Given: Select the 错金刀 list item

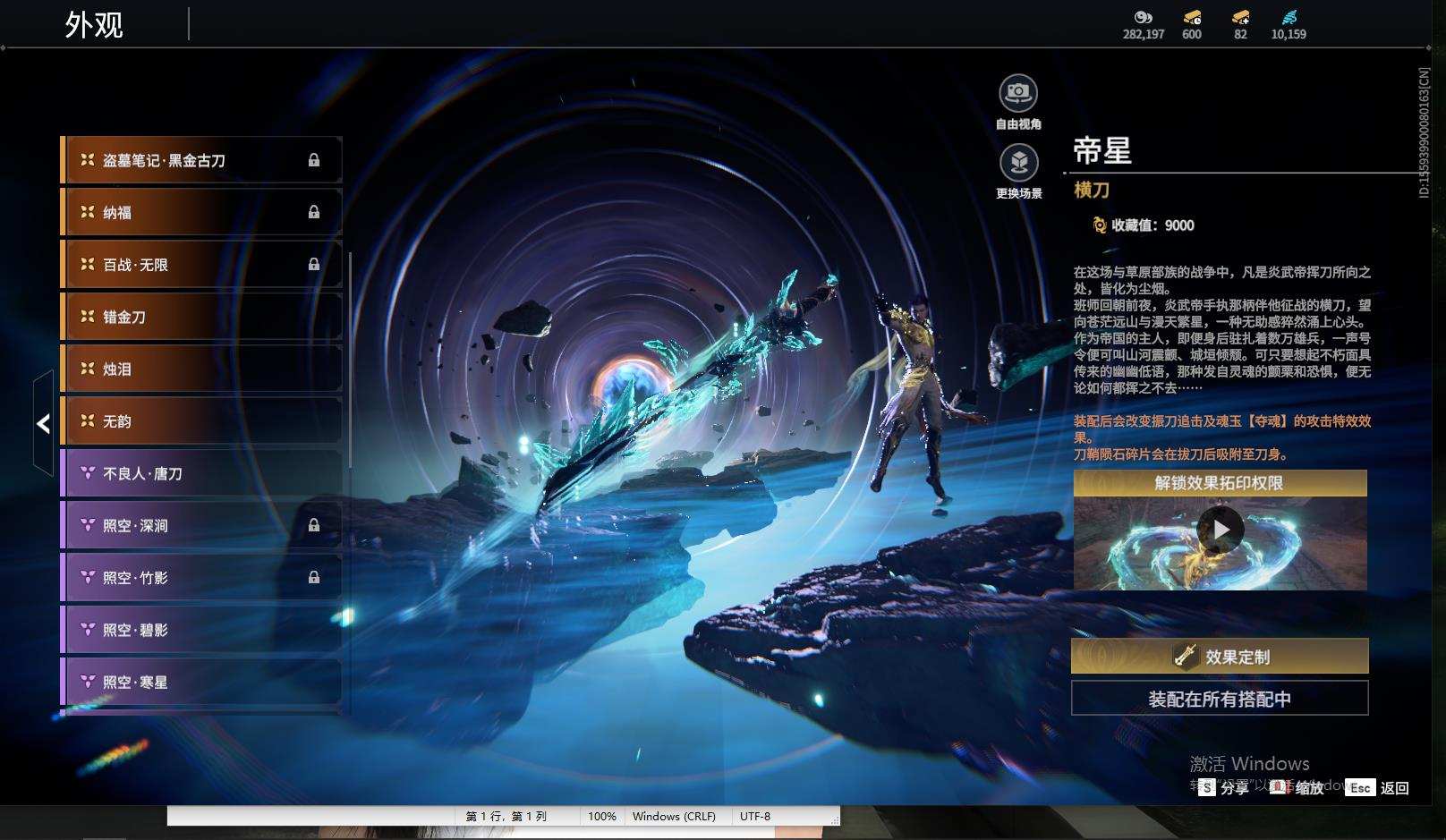Looking at the screenshot, I should tap(201, 317).
